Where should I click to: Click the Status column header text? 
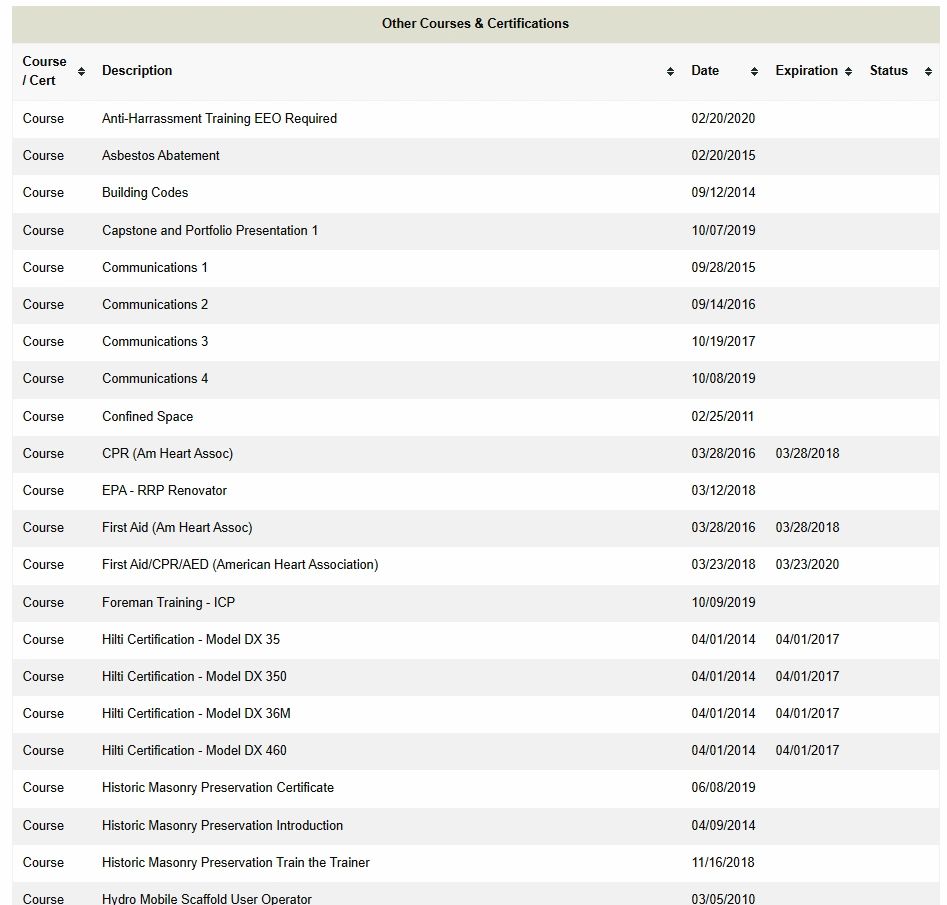888,71
